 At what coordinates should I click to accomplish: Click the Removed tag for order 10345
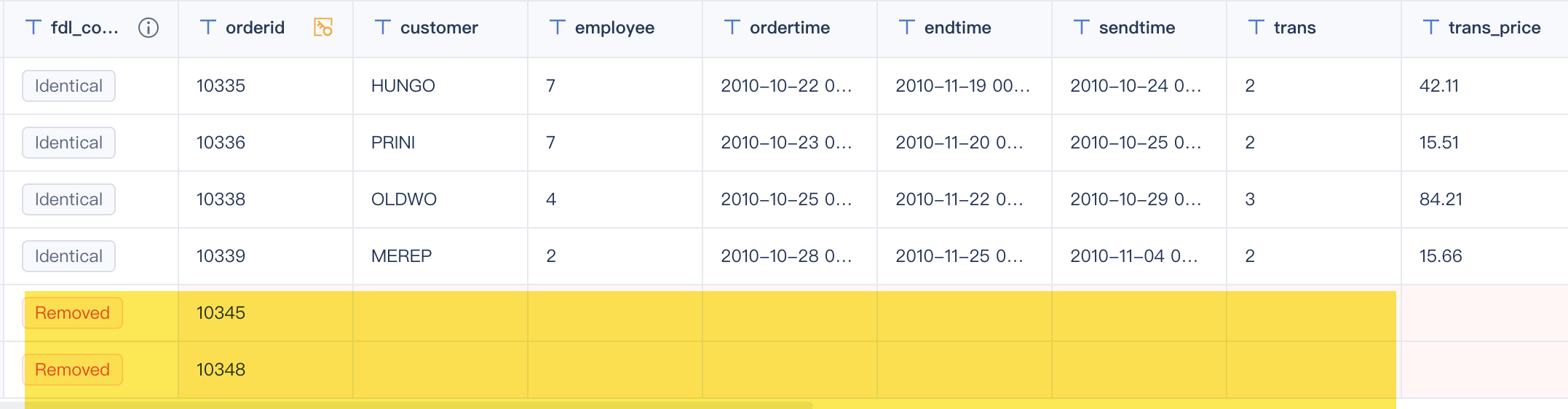pos(72,313)
